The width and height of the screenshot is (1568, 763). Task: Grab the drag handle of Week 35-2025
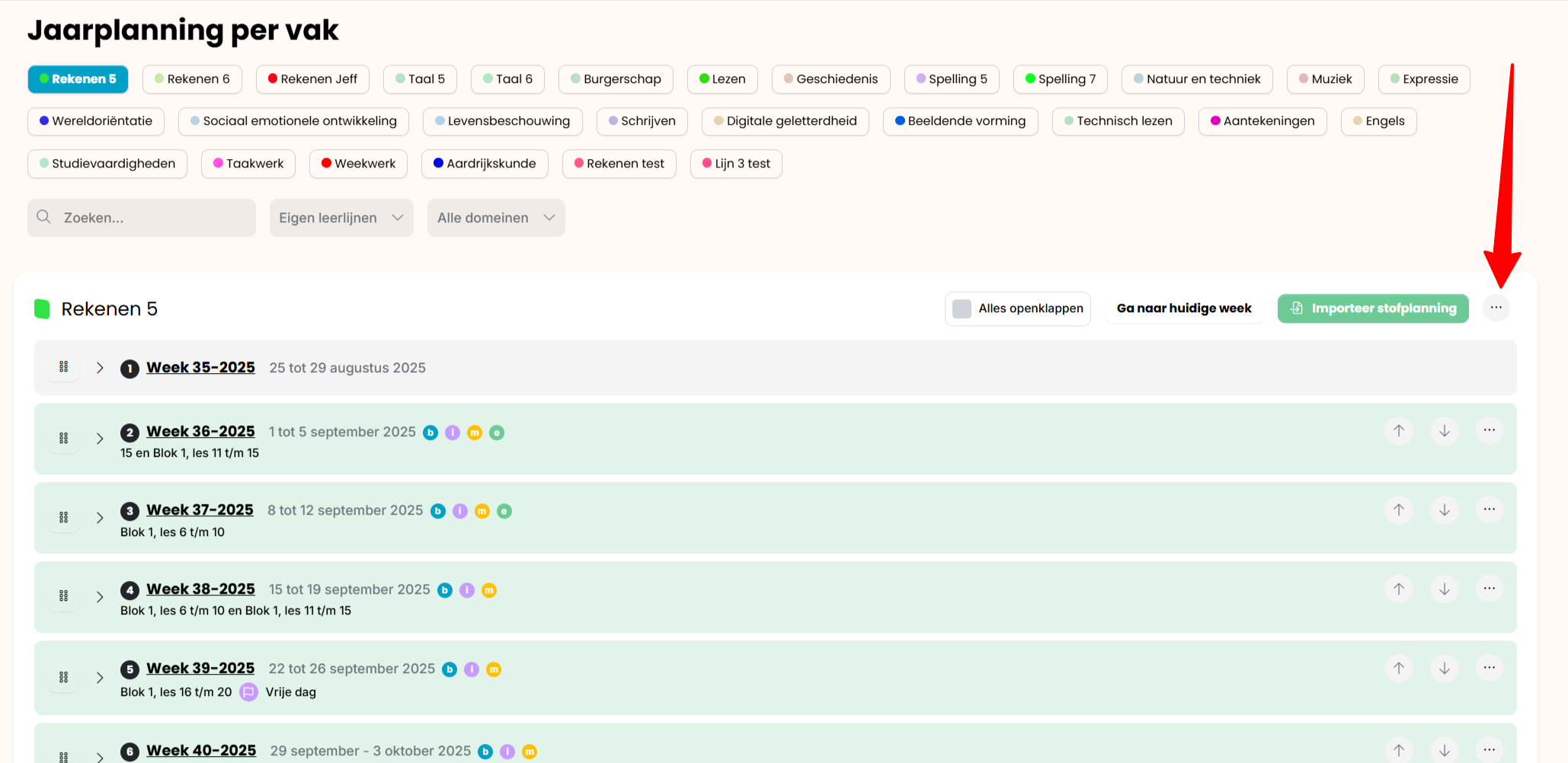64,367
